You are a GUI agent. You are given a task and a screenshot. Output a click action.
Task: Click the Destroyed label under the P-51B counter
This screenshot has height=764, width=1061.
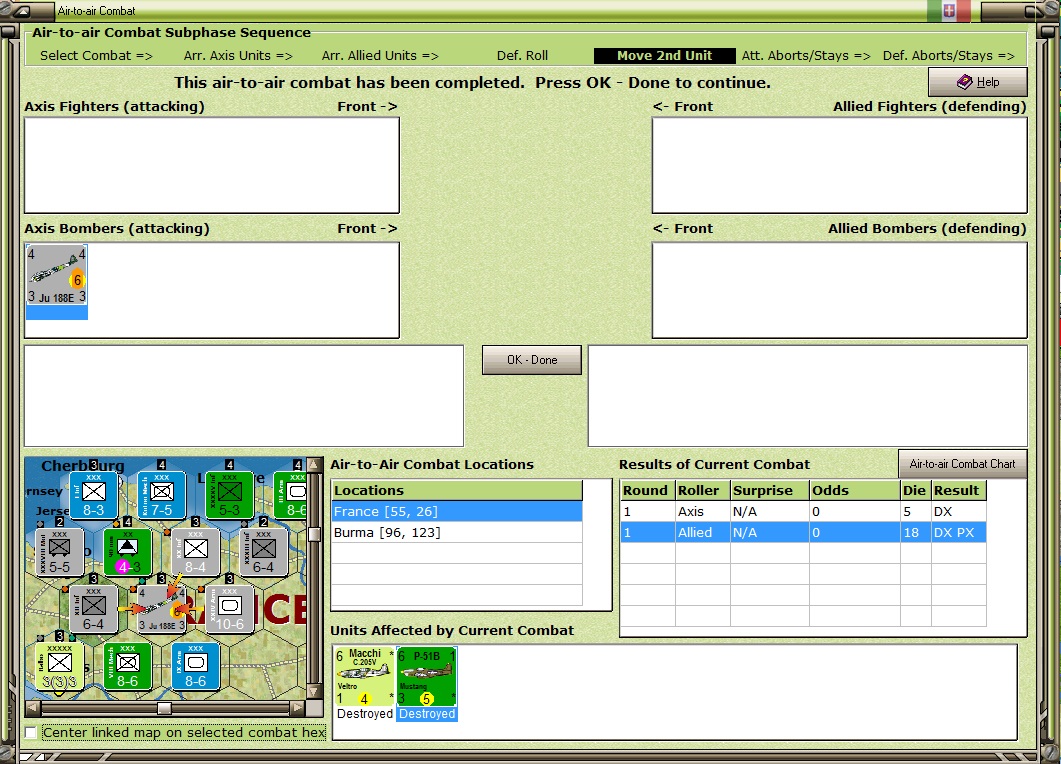click(x=427, y=714)
